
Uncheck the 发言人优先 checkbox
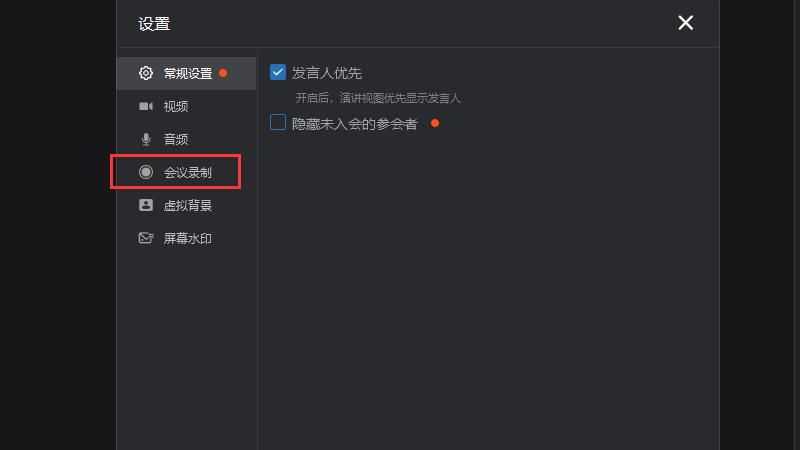click(278, 72)
